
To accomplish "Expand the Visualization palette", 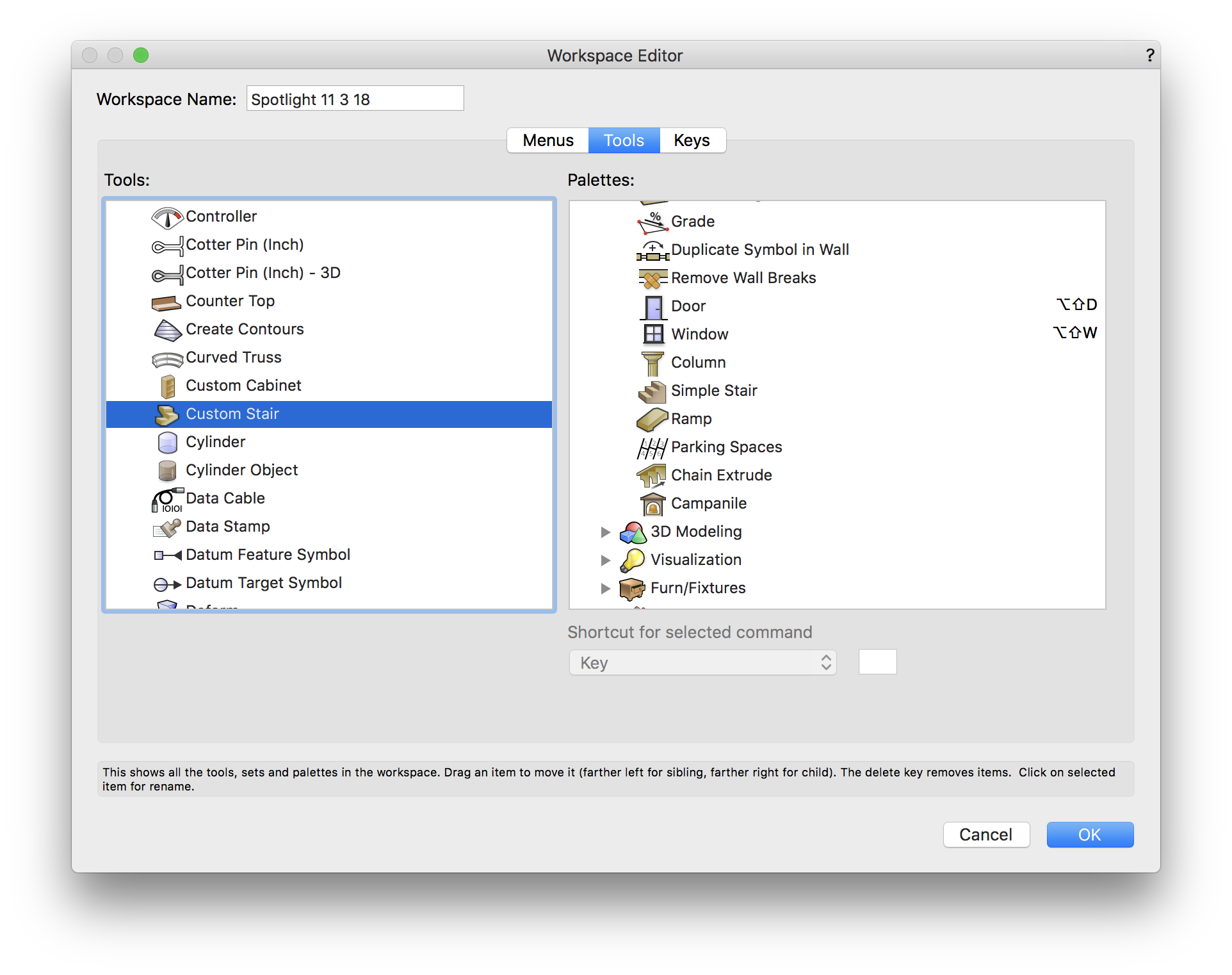I will point(605,560).
